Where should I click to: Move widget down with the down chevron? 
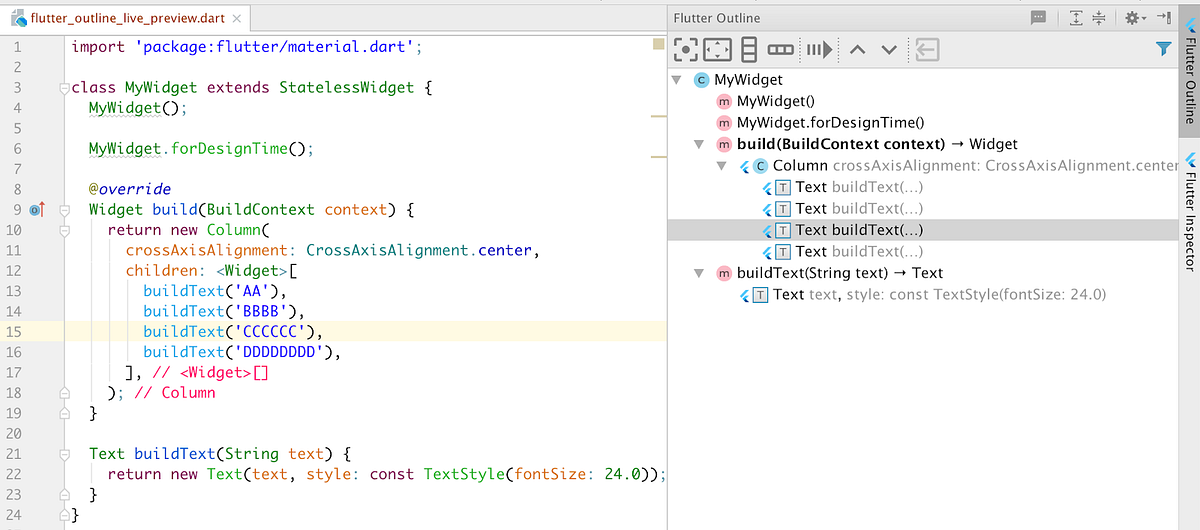[889, 50]
